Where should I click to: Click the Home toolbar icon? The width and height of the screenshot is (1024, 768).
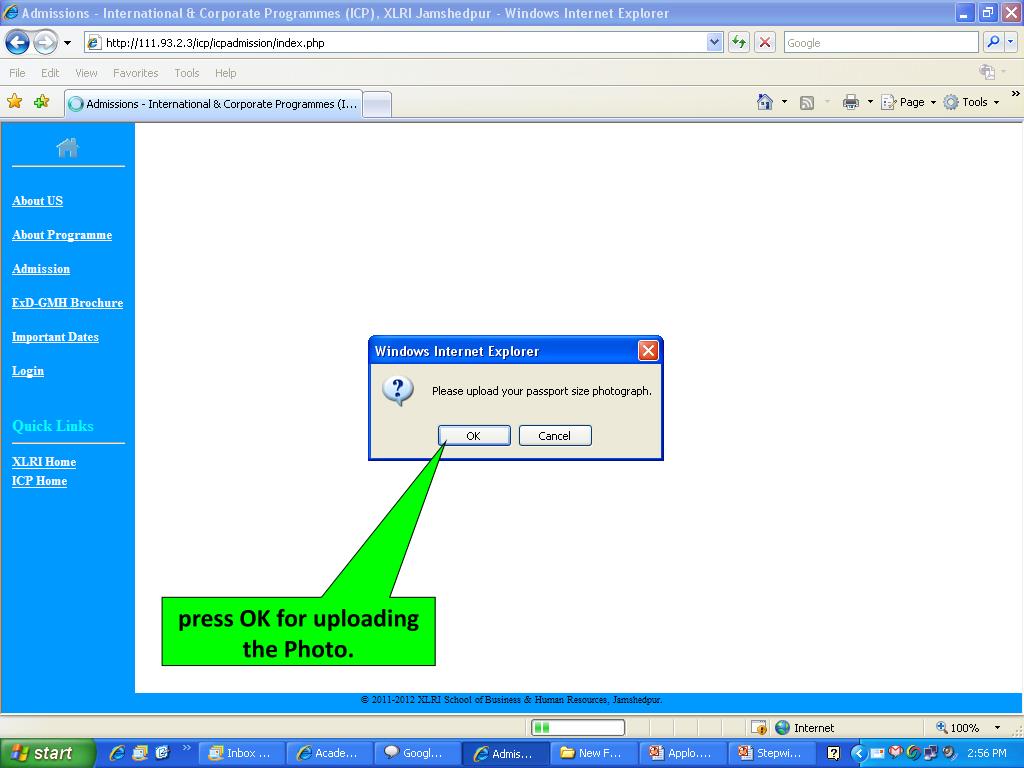pos(765,102)
